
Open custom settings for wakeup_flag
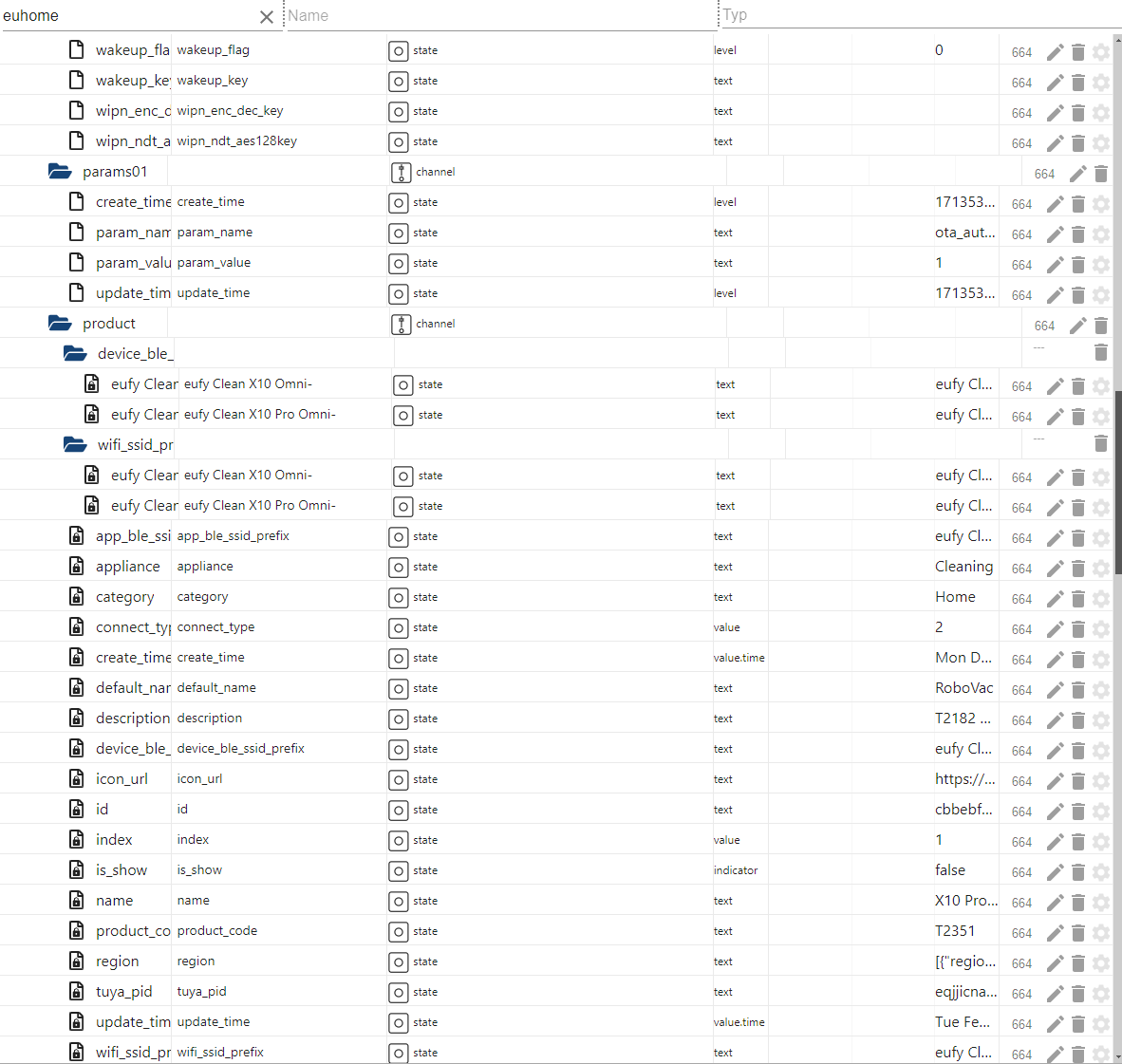coord(1101,52)
